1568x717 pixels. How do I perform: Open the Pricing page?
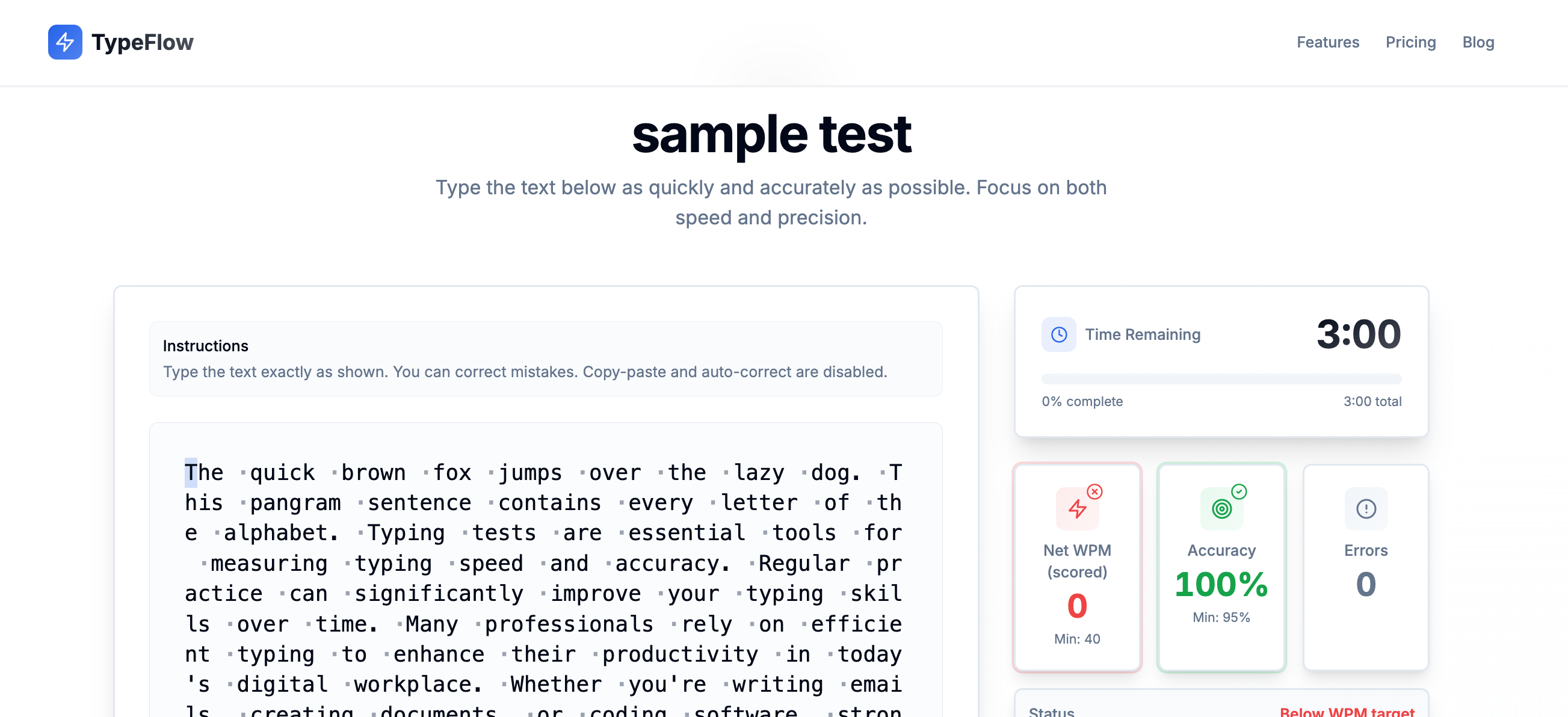pos(1410,42)
